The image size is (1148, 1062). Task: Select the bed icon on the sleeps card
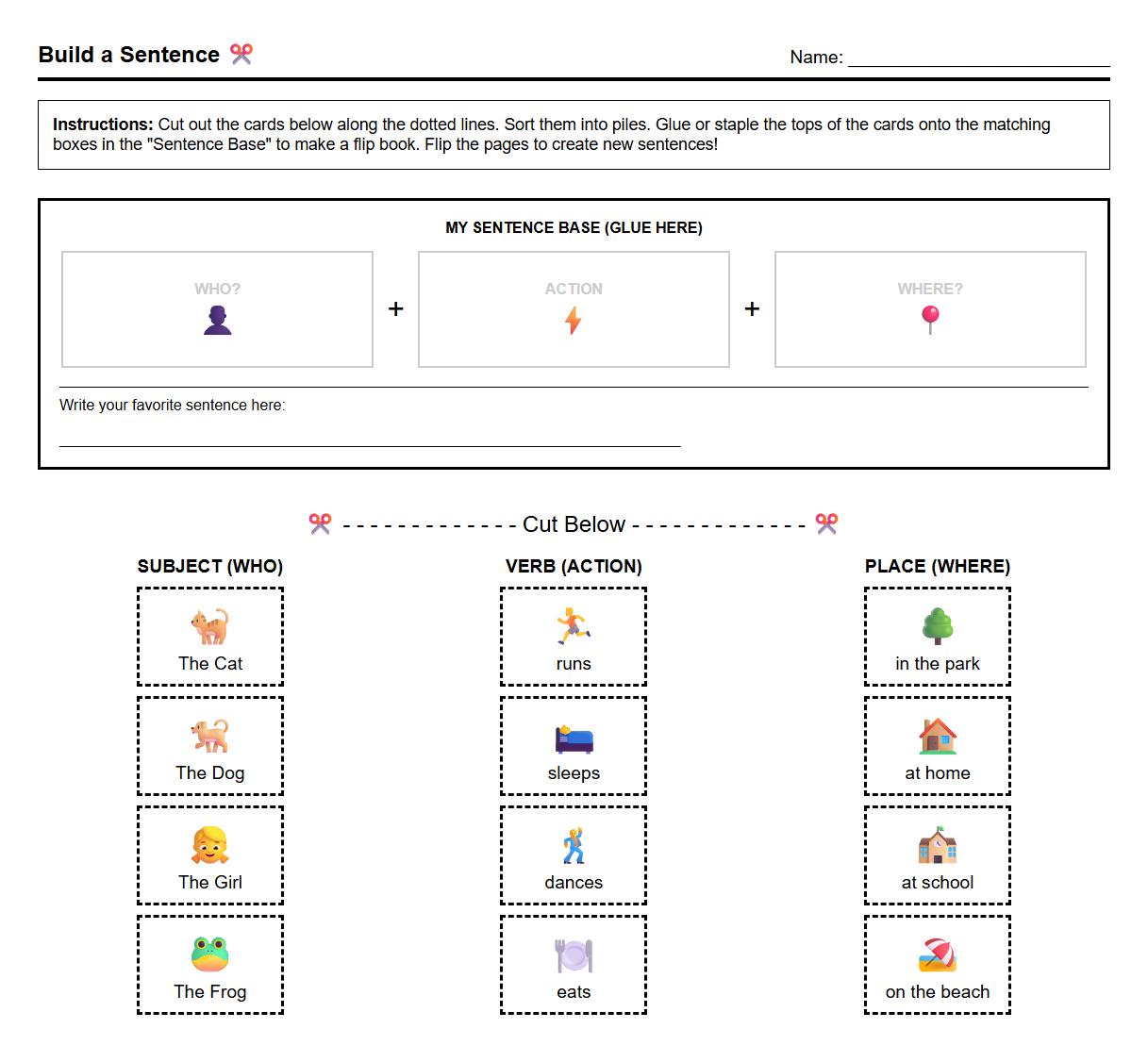coord(573,734)
